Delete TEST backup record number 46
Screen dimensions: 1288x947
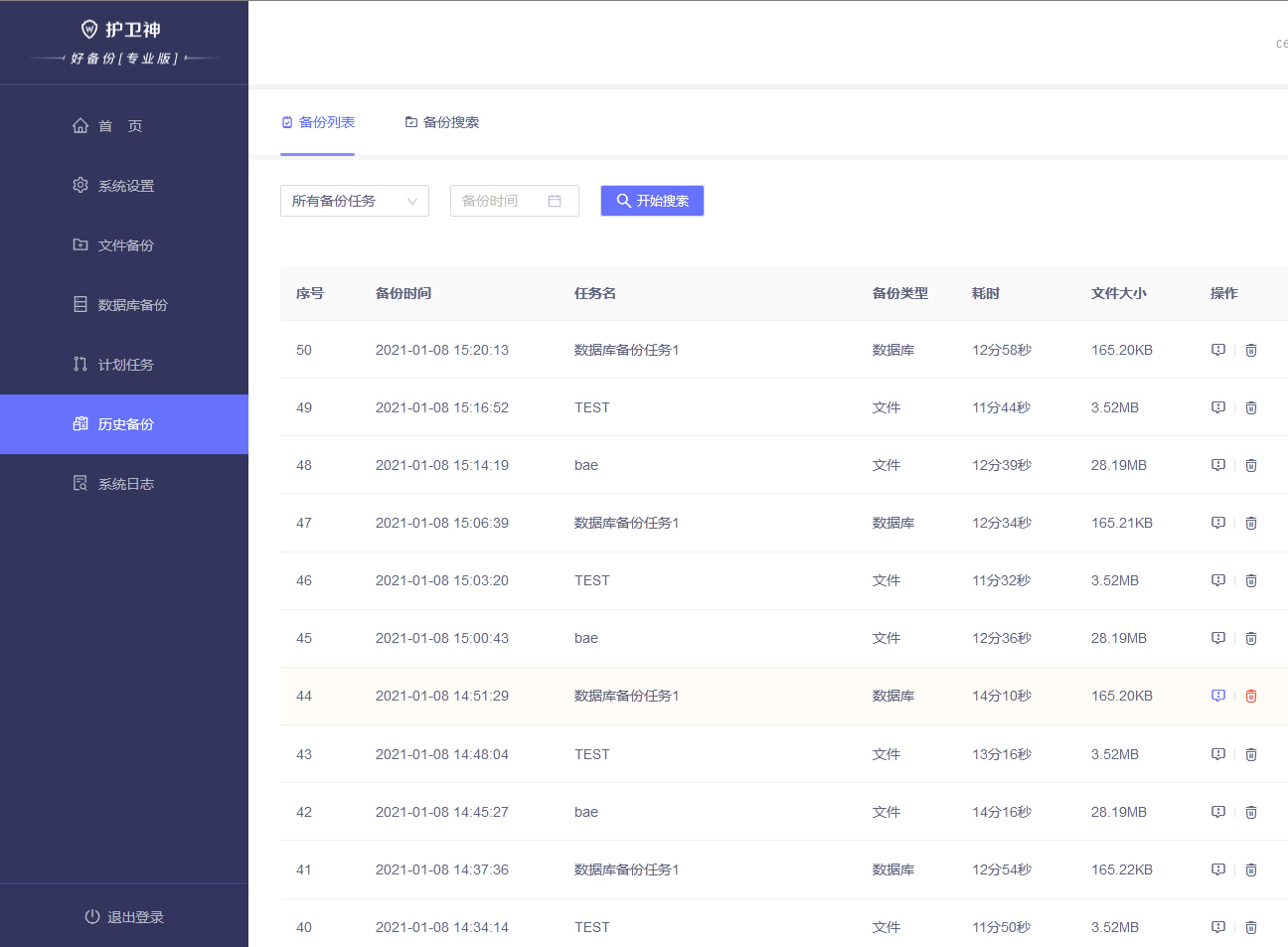point(1251,580)
